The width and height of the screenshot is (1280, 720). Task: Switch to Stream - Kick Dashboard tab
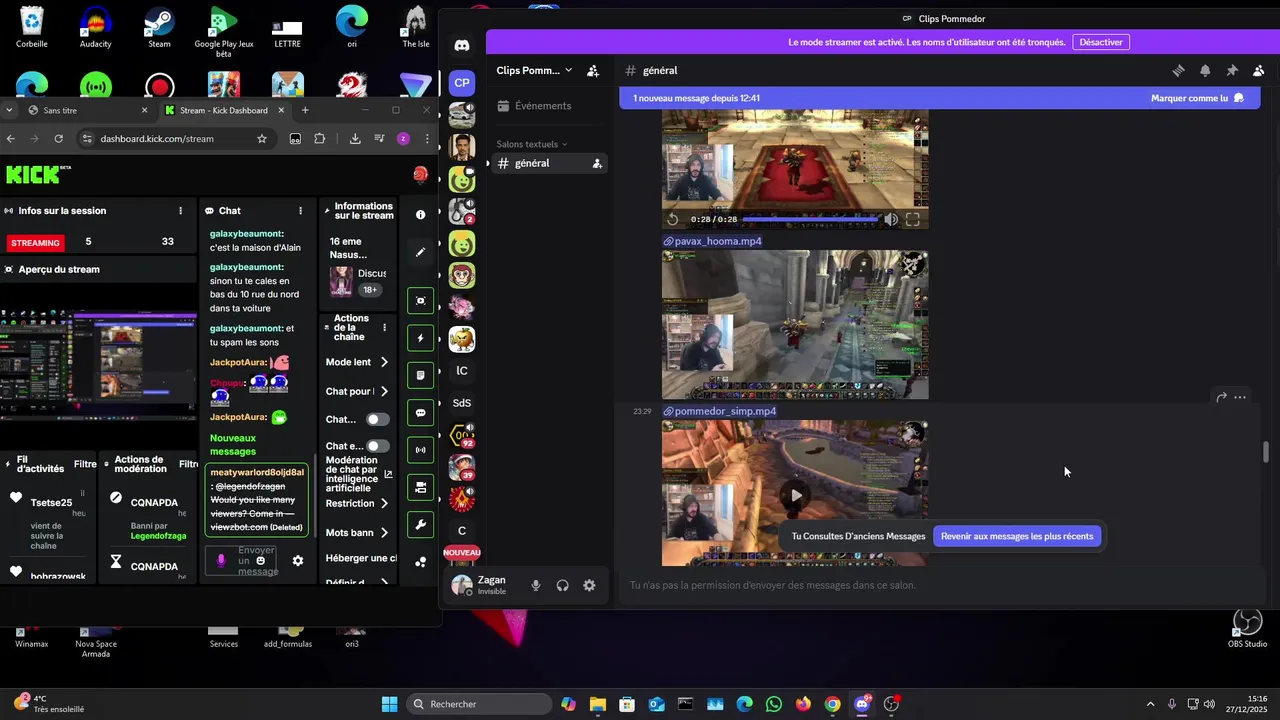click(x=223, y=110)
